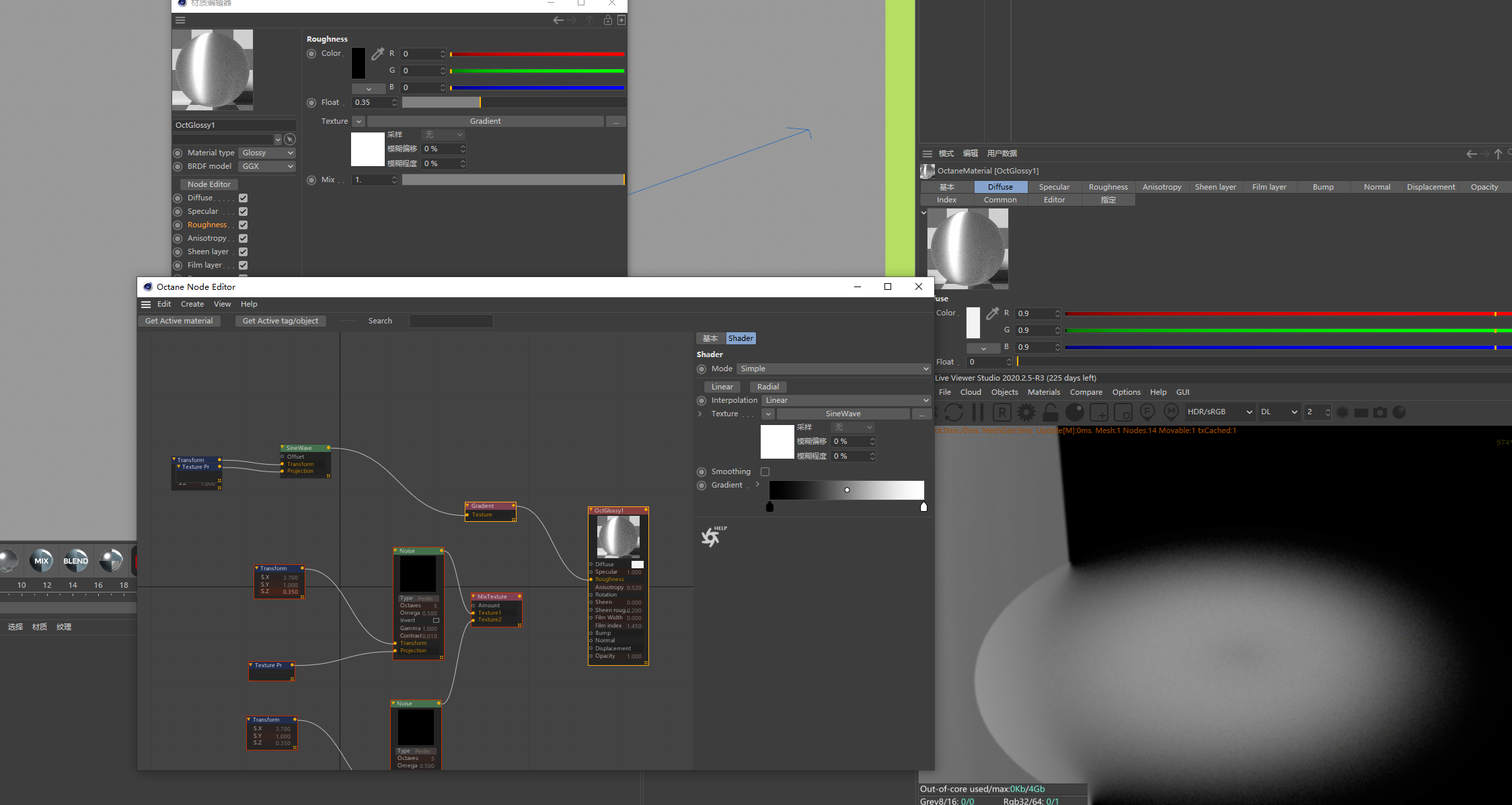Open the BRDF model GGX dropdown
Screen dimensions: 1512x805
point(267,166)
